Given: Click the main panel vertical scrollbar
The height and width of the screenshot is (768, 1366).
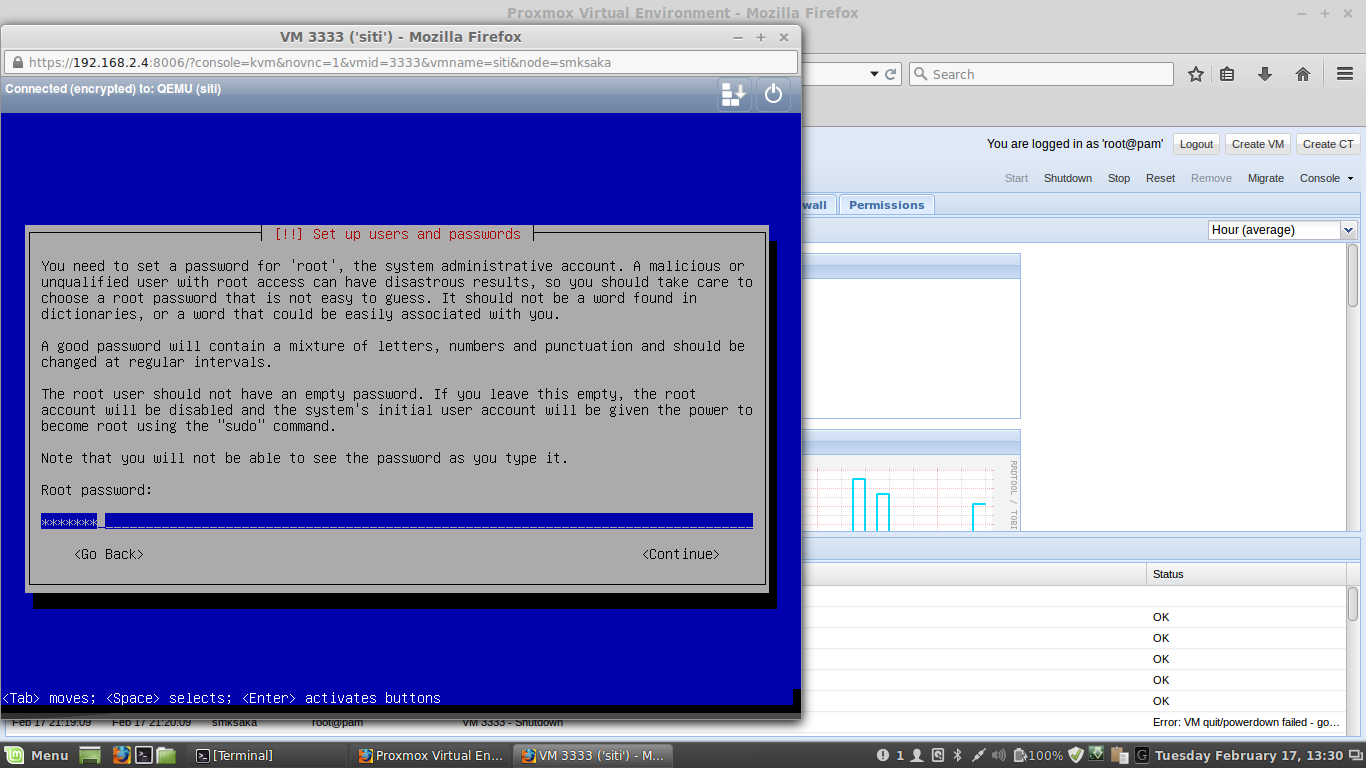Looking at the screenshot, I should pos(1353,385).
